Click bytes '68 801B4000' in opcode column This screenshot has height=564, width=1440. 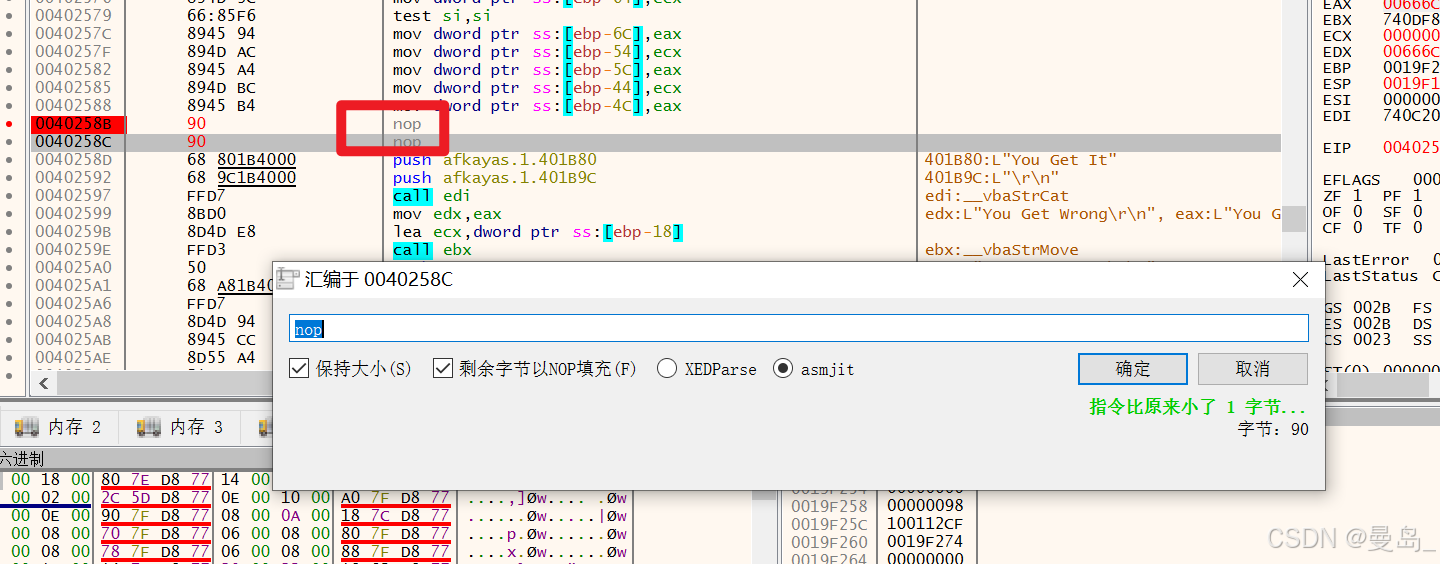tap(242, 160)
